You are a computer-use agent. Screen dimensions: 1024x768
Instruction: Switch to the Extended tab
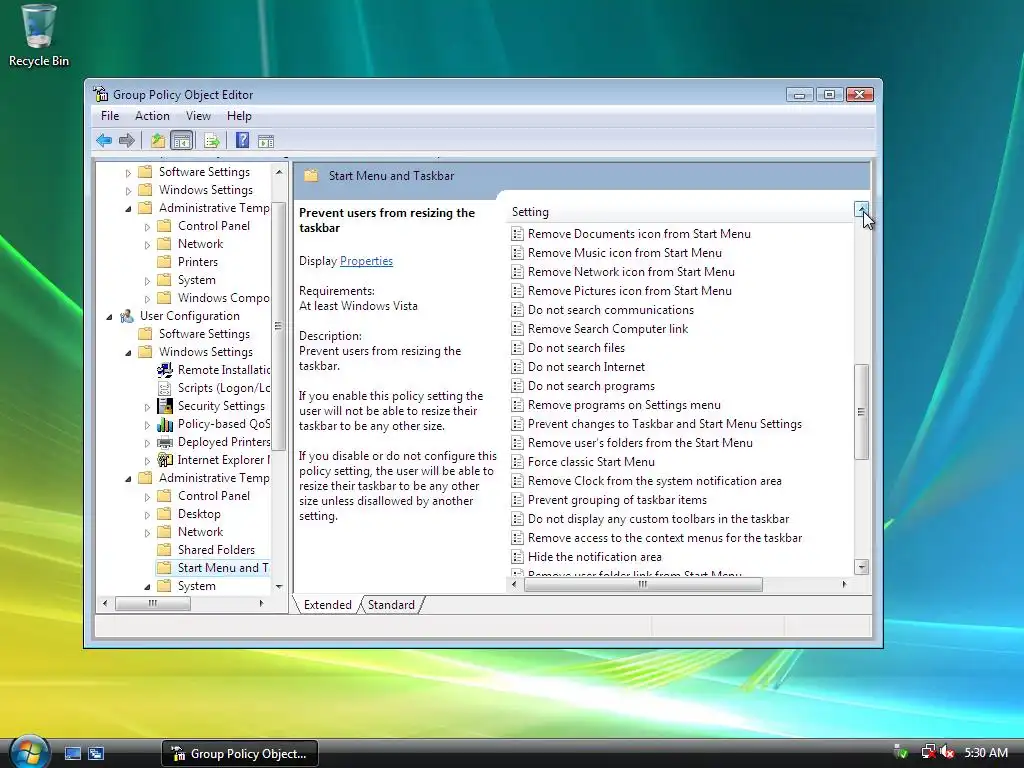click(327, 605)
